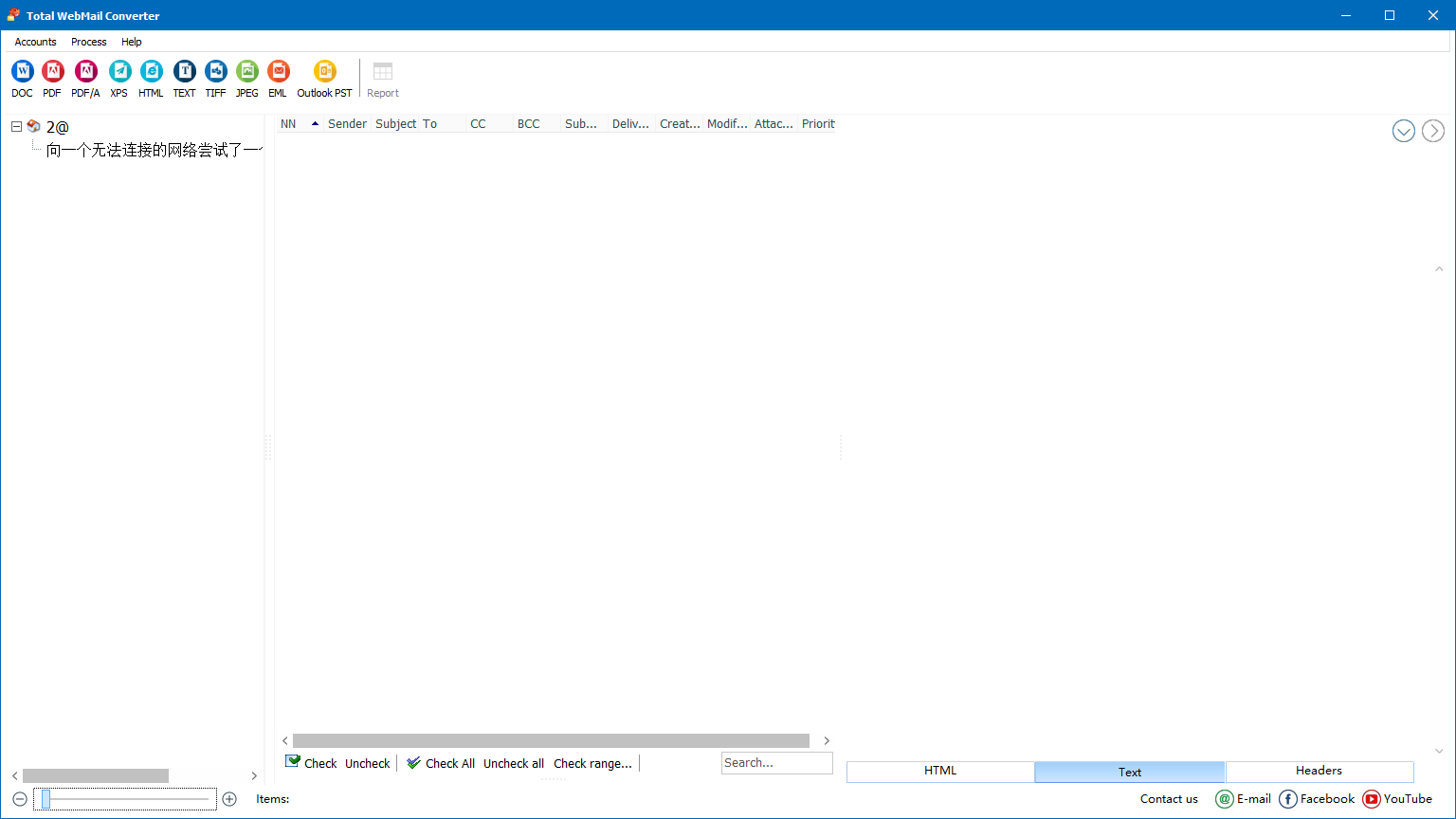The image size is (1456, 819).
Task: Select the Chinese error message tree item
Action: pos(155,150)
